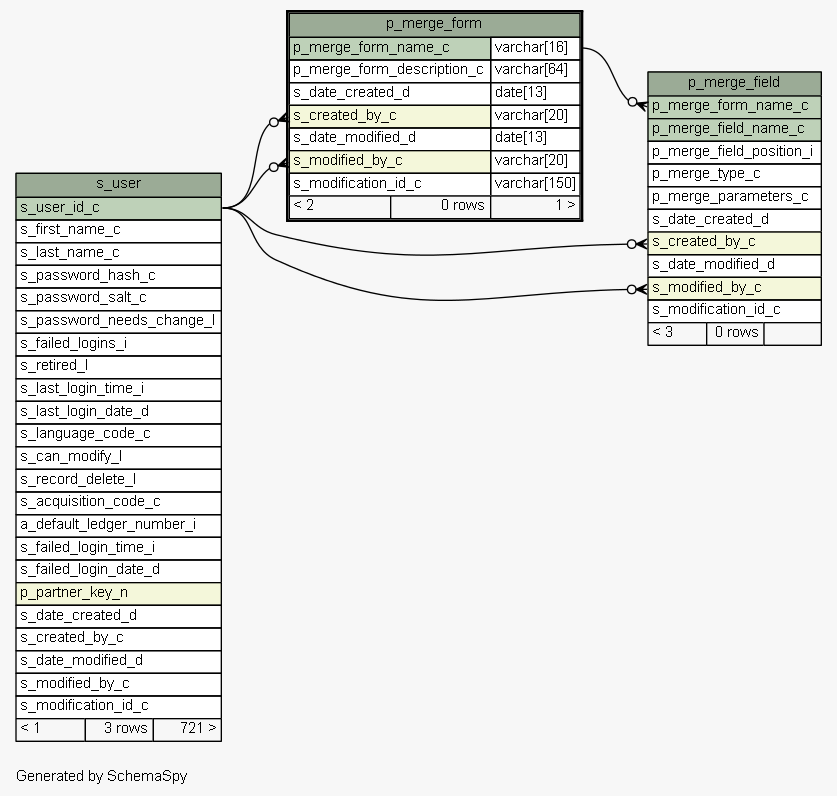
Task: Select the s_language_code_c column
Action: [x=118, y=433]
